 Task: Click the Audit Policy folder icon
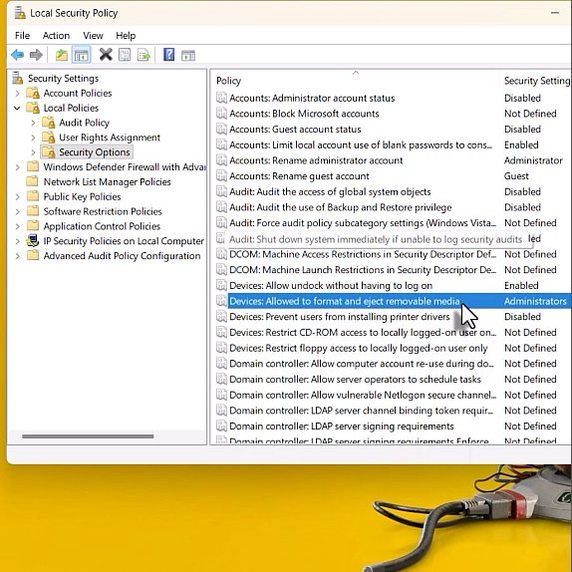[x=49, y=123]
